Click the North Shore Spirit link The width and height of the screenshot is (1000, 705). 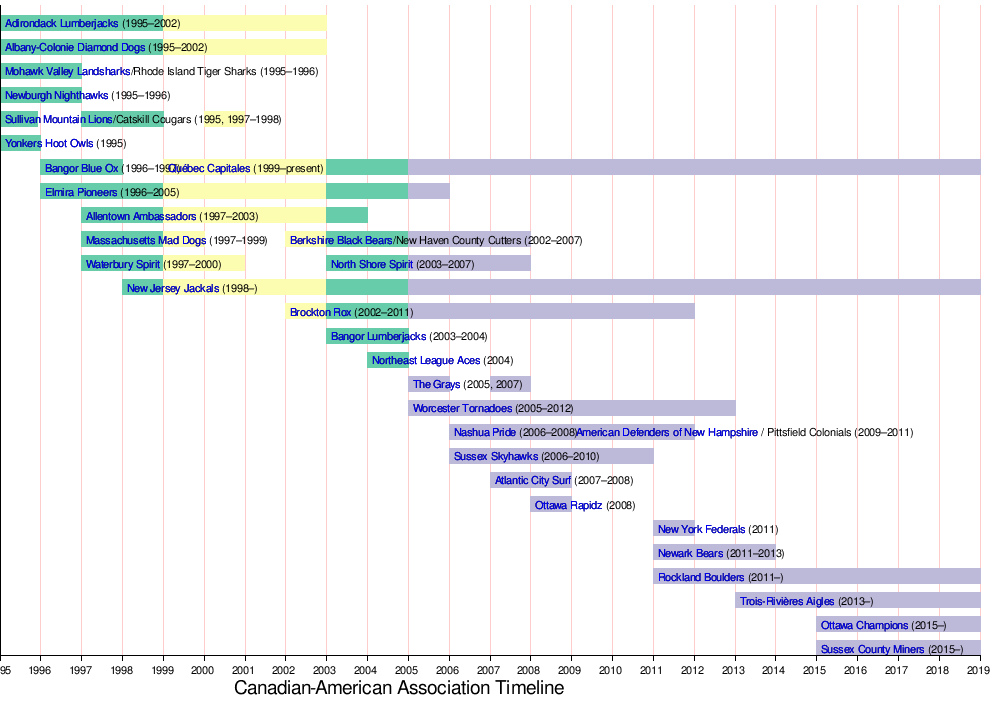coord(371,264)
